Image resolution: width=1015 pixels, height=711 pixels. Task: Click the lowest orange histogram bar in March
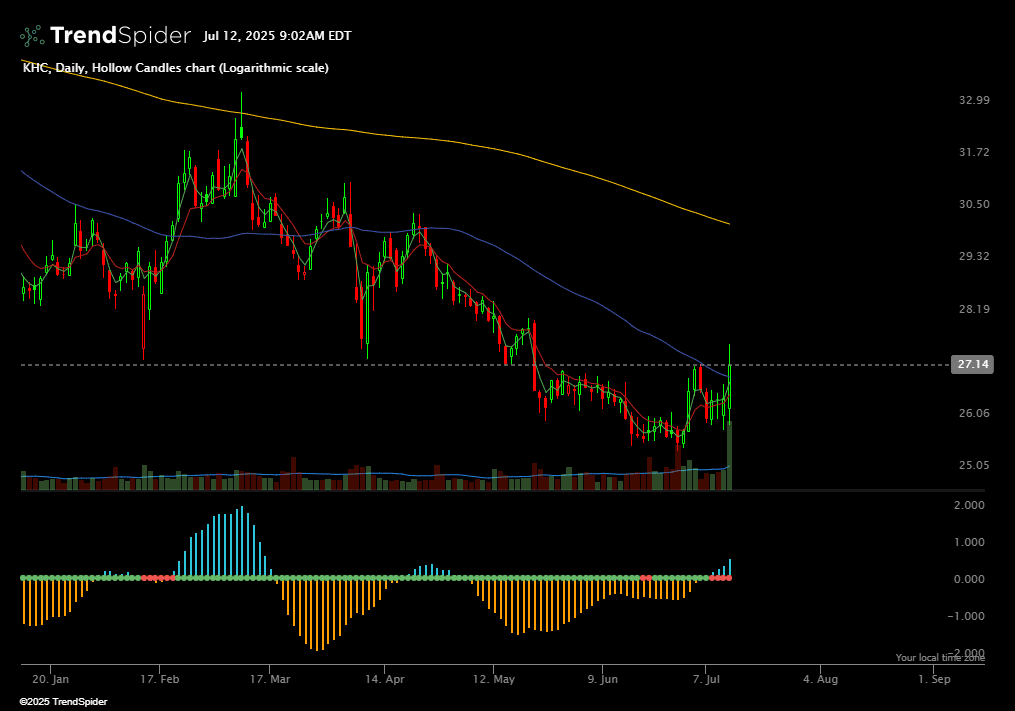tap(319, 648)
